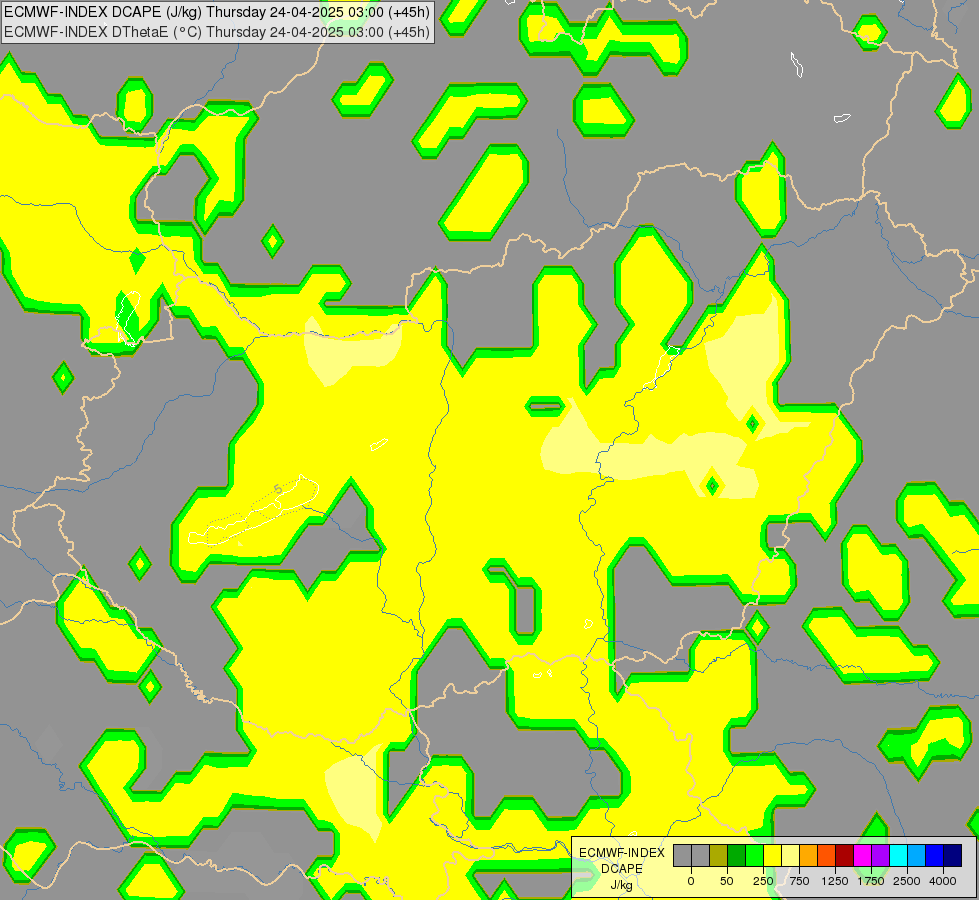Click the '4000' legend scale label

pos(943,881)
